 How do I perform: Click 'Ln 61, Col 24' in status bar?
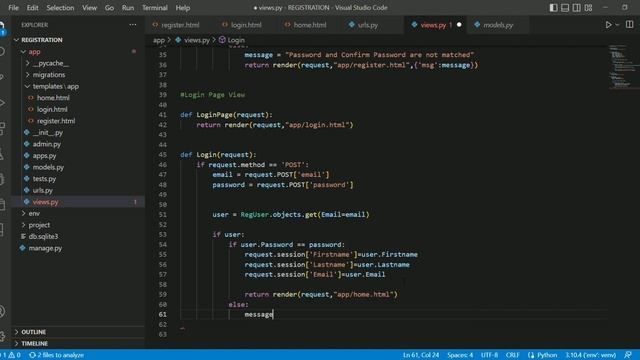pyautogui.click(x=421, y=355)
